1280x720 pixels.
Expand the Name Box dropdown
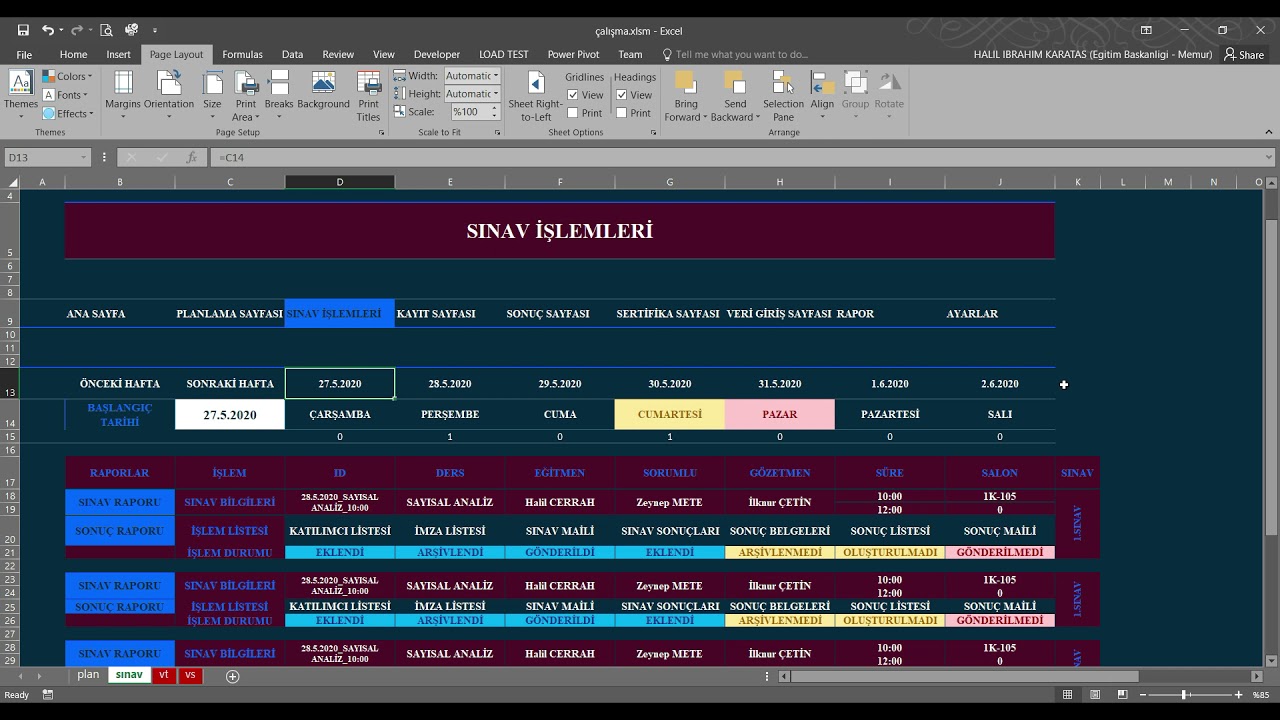(83, 158)
